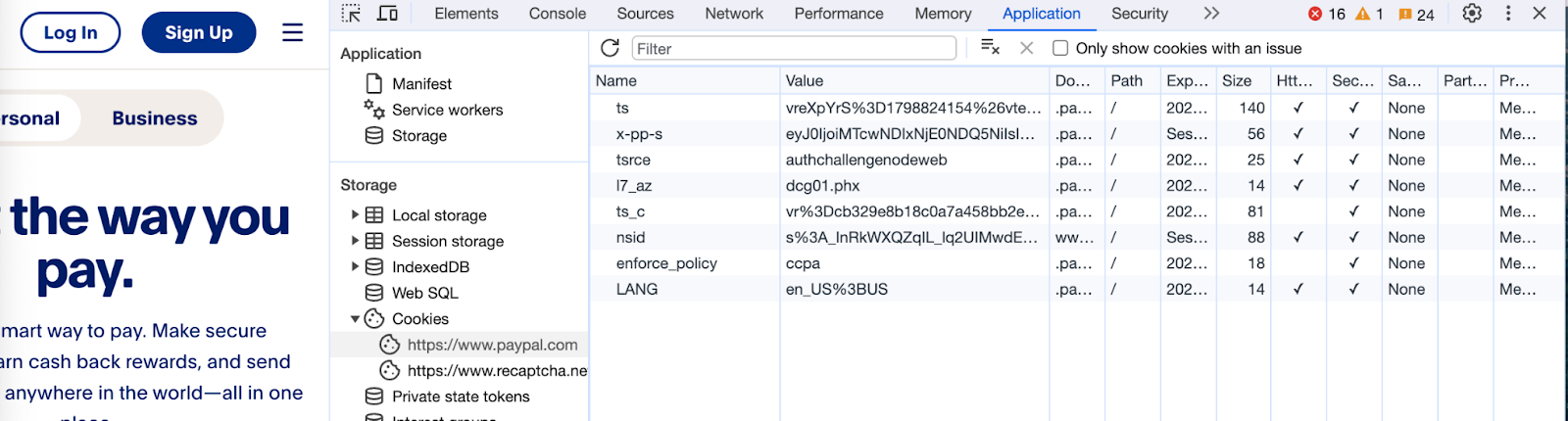This screenshot has height=421, width=1568.
Task: Select the LANG cookie row
Action: coord(1076,289)
